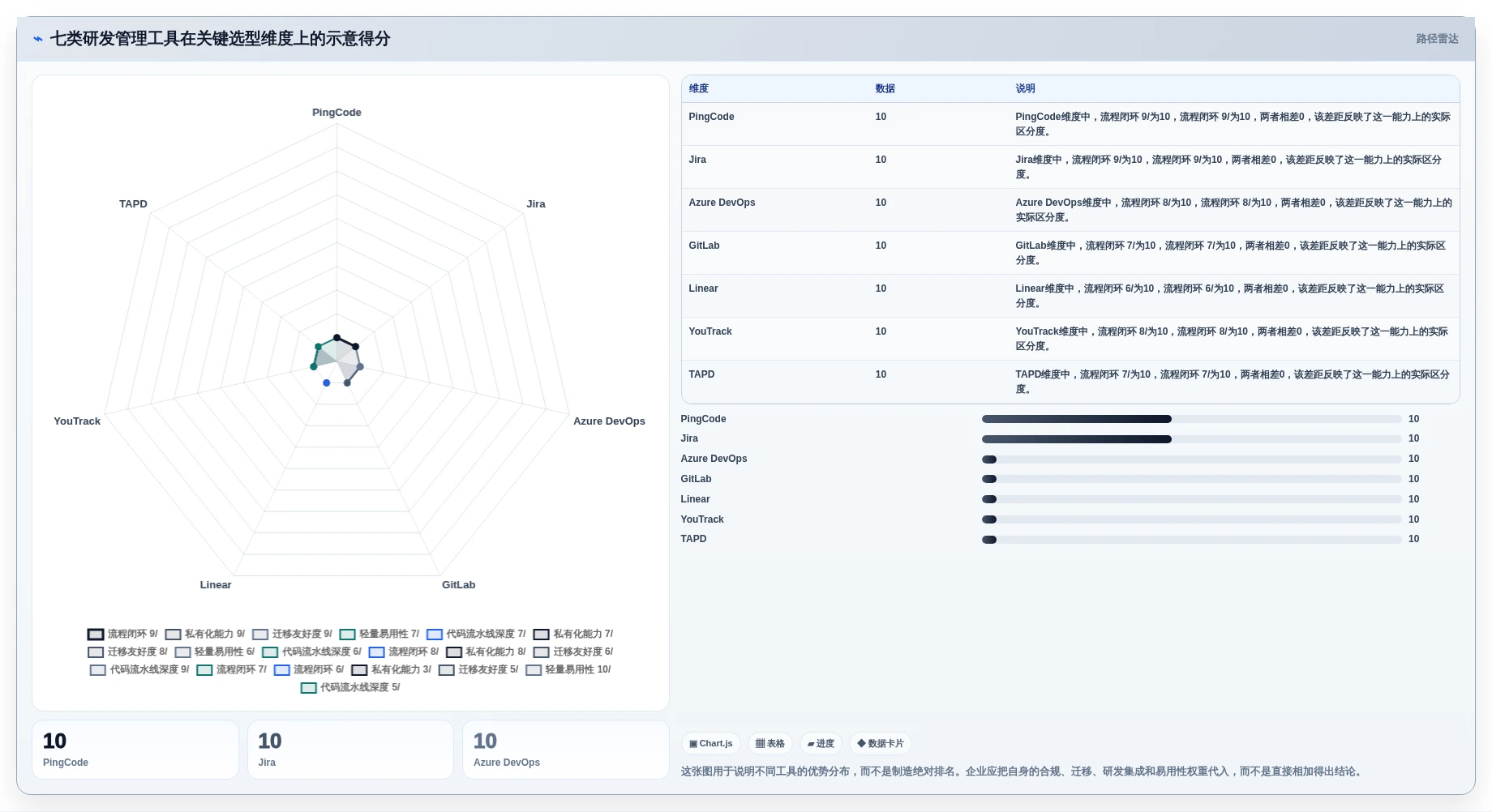Toggle the 流程闭环 6/ legend entry
Screen dimensions: 1492x812
pos(308,669)
